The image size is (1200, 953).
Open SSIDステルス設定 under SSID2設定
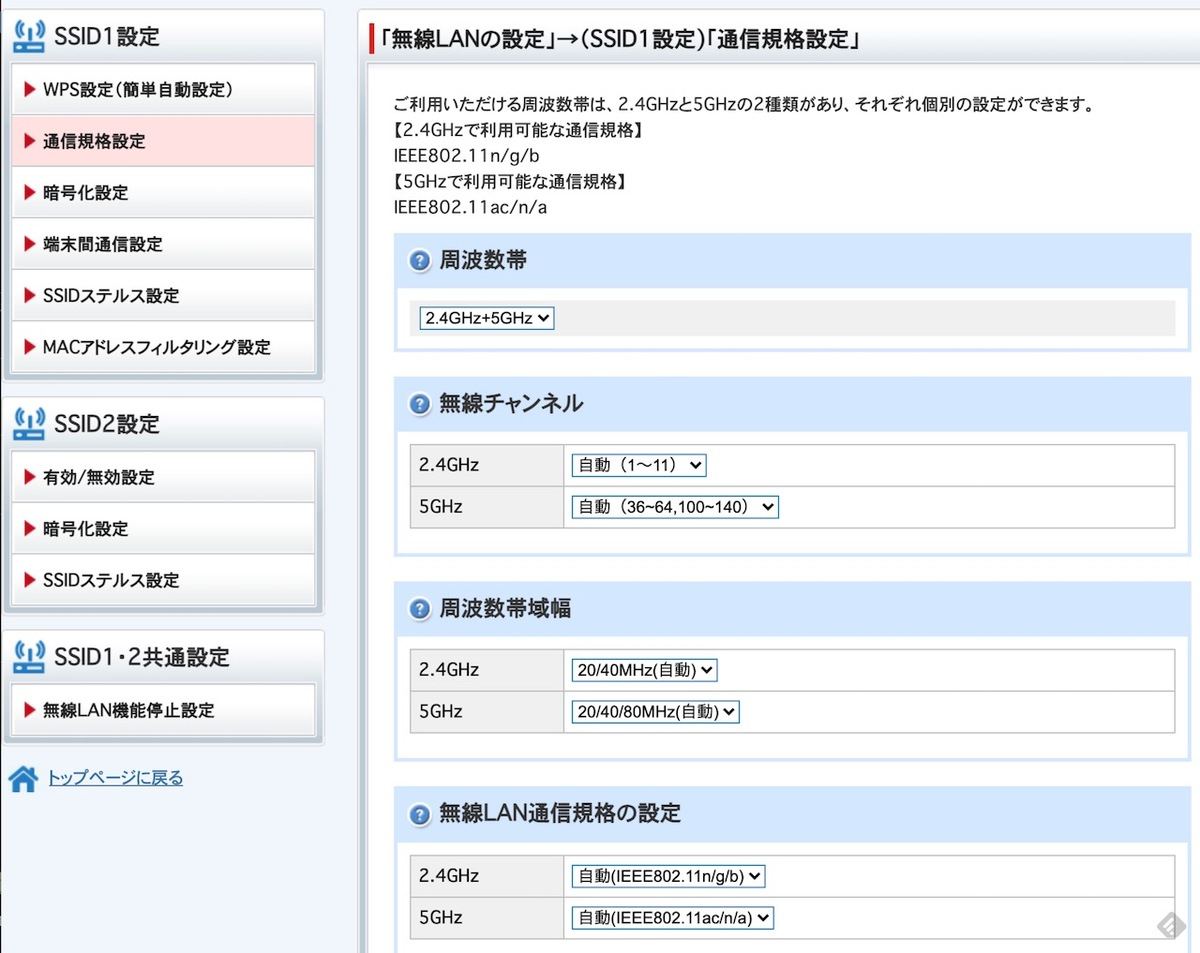pyautogui.click(x=163, y=580)
